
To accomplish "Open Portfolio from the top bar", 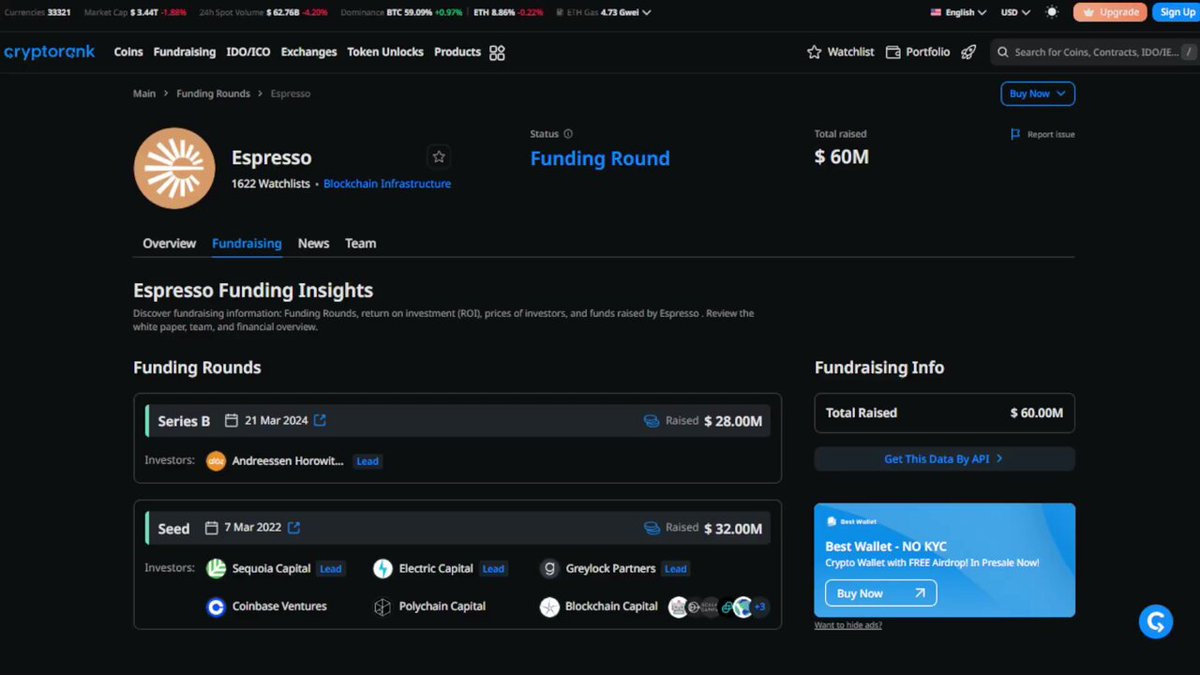I will click(918, 52).
